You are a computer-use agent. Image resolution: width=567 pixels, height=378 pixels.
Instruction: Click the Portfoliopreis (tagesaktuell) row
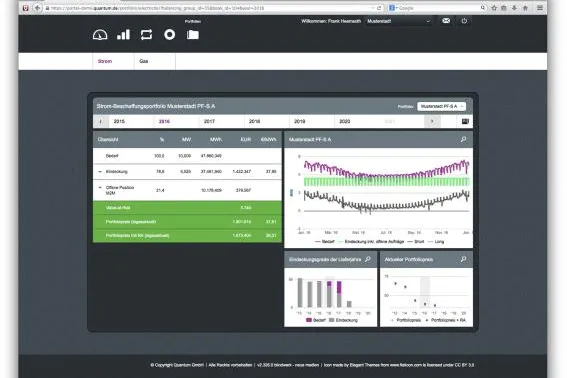[187, 221]
